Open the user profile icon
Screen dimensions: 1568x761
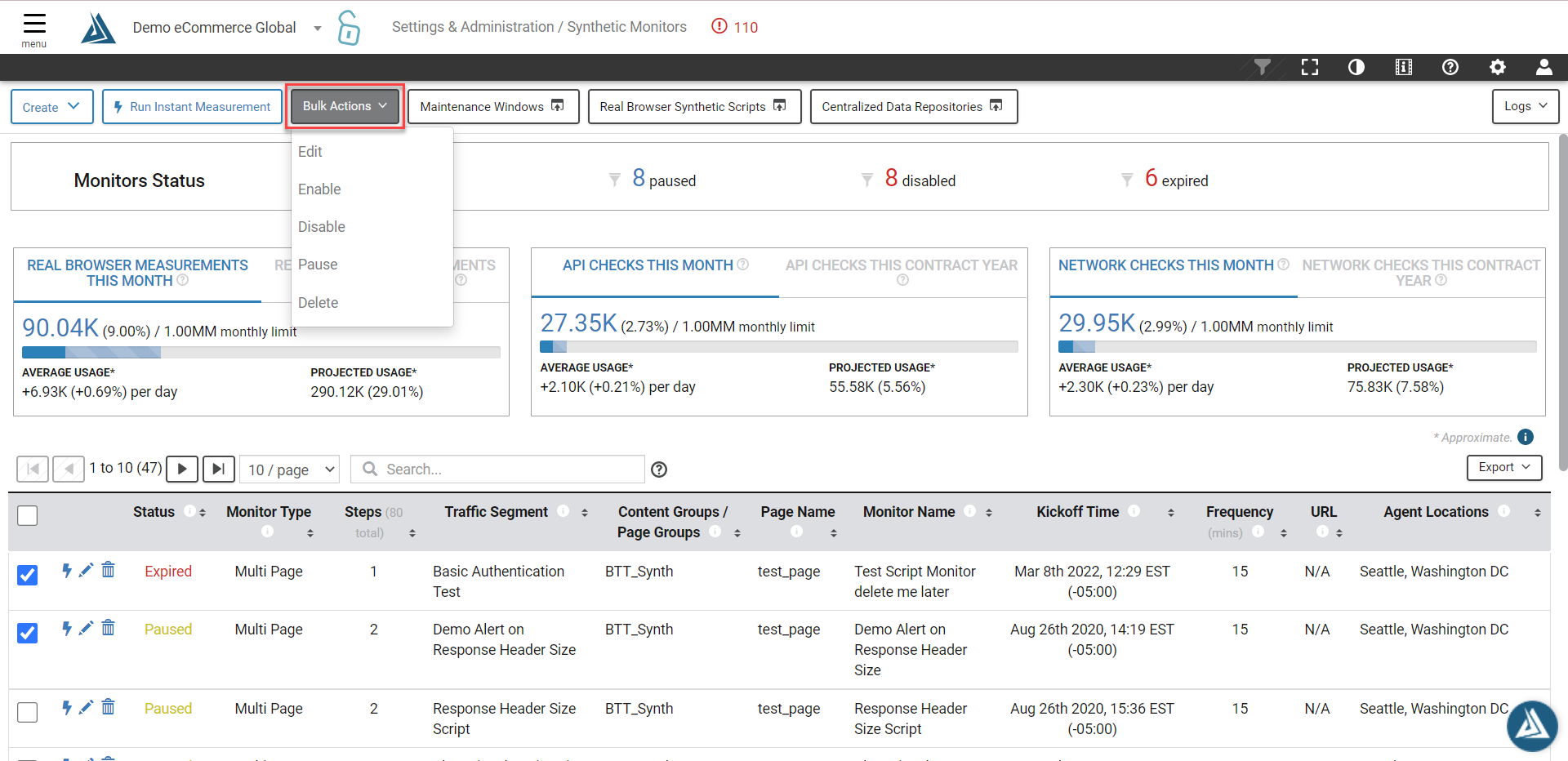[x=1544, y=67]
